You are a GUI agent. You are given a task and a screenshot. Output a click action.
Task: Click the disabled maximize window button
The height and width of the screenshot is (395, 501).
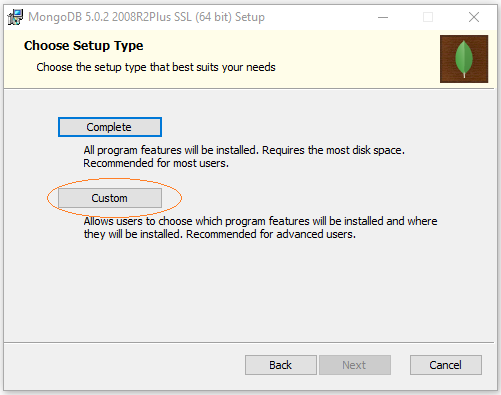428,17
